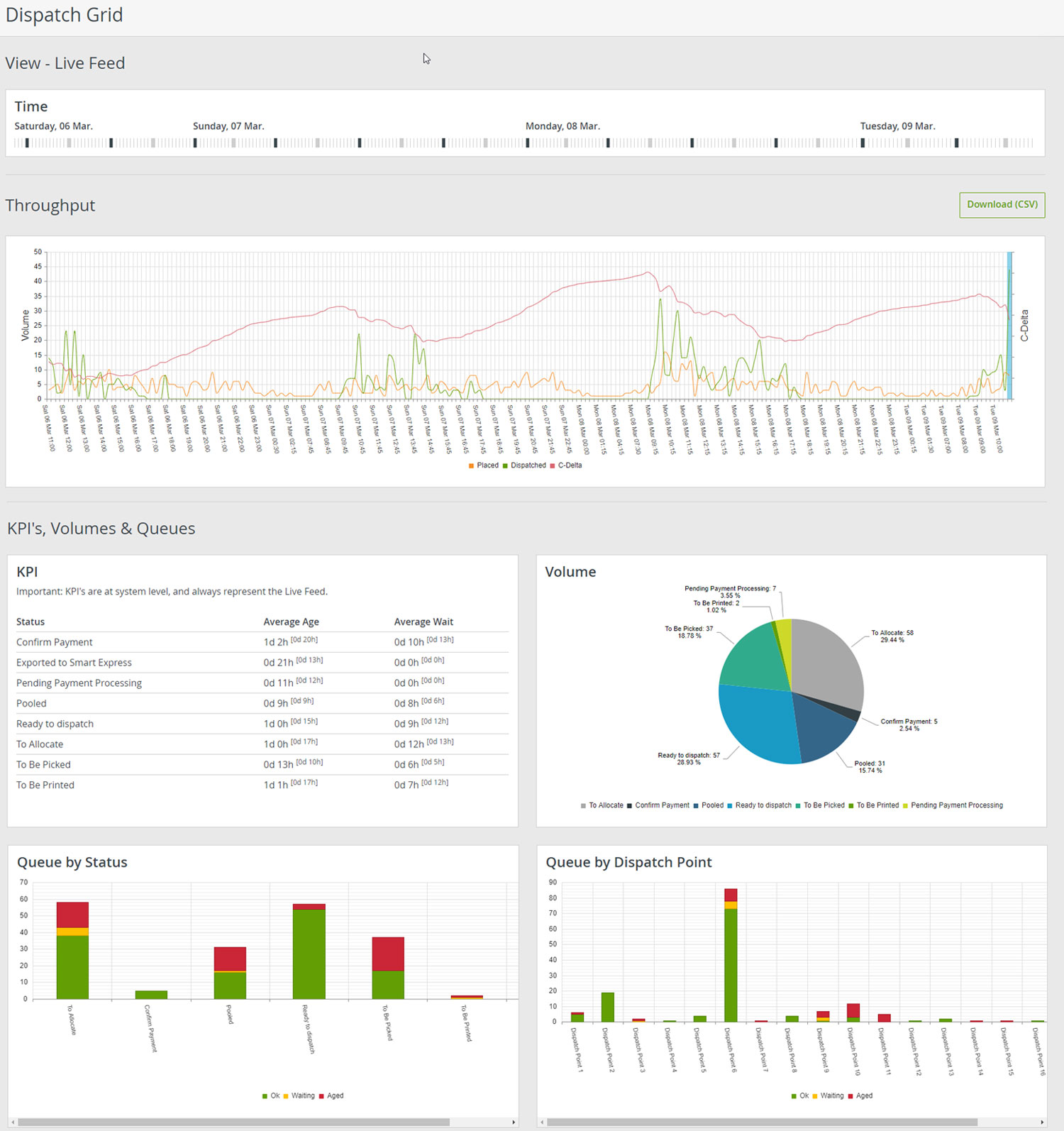This screenshot has width=1064, height=1131.
Task: Click the Ready to dispatch bar in Queue by Status
Action: (x=309, y=951)
